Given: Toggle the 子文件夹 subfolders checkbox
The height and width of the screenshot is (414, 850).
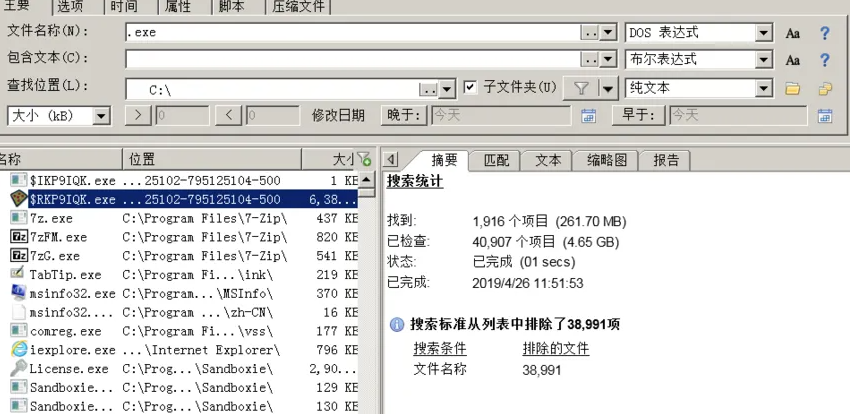Looking at the screenshot, I should (471, 87).
